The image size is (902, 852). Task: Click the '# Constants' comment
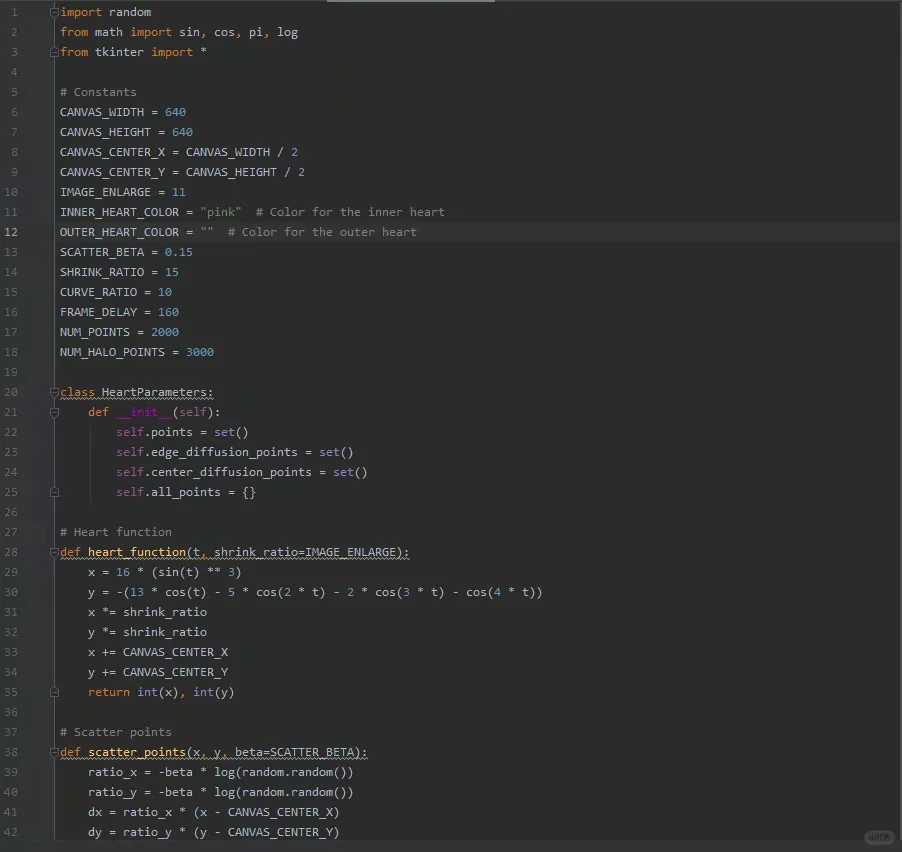[x=98, y=92]
